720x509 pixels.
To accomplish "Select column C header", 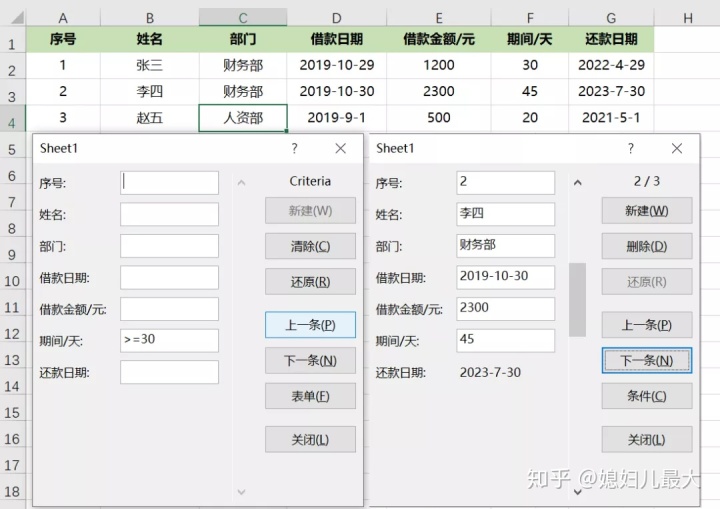I will [x=243, y=18].
